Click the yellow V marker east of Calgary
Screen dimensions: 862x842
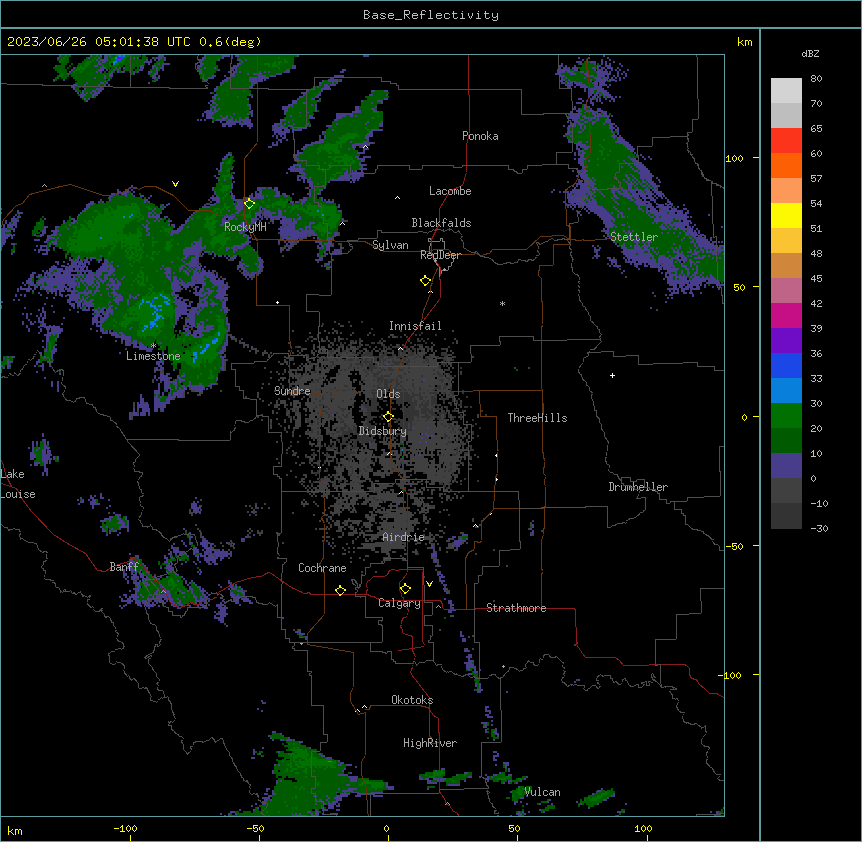point(429,584)
